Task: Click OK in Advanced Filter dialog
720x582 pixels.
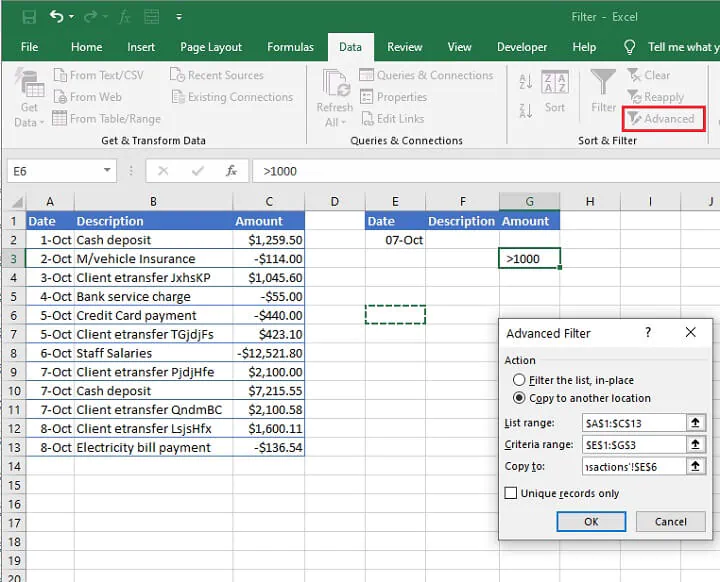Action: (x=591, y=522)
